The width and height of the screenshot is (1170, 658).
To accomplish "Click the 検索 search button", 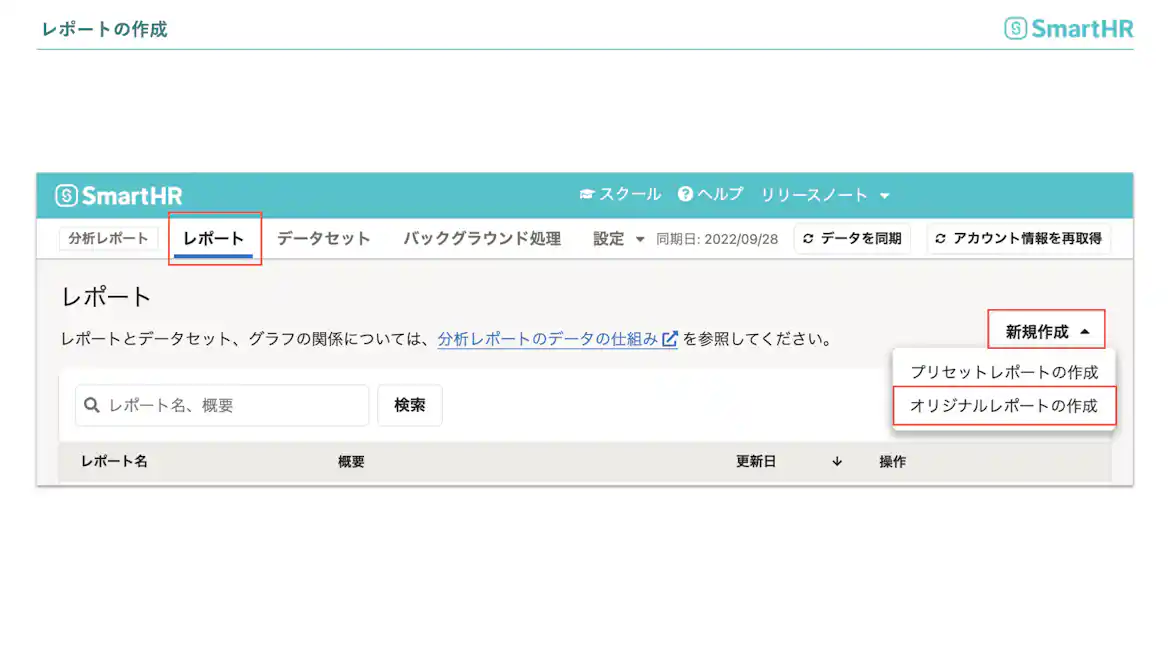I will click(x=409, y=405).
